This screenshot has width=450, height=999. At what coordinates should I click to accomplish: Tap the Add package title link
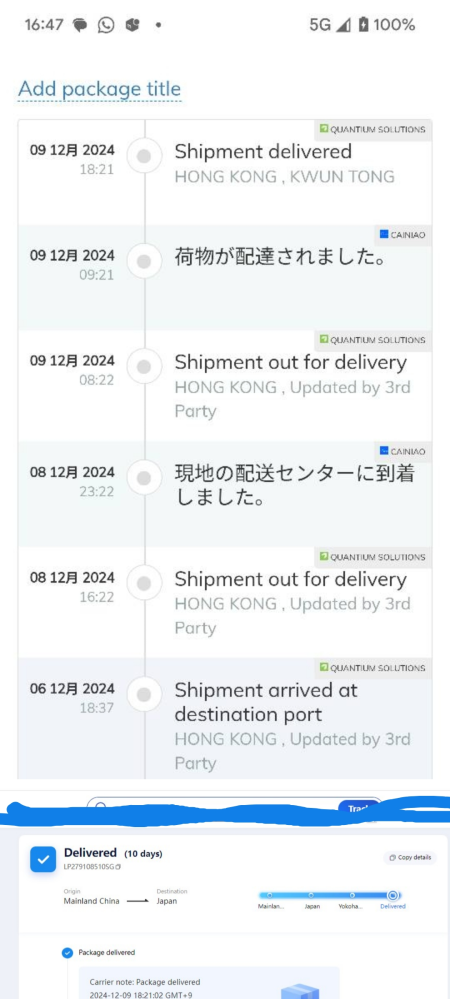(99, 89)
